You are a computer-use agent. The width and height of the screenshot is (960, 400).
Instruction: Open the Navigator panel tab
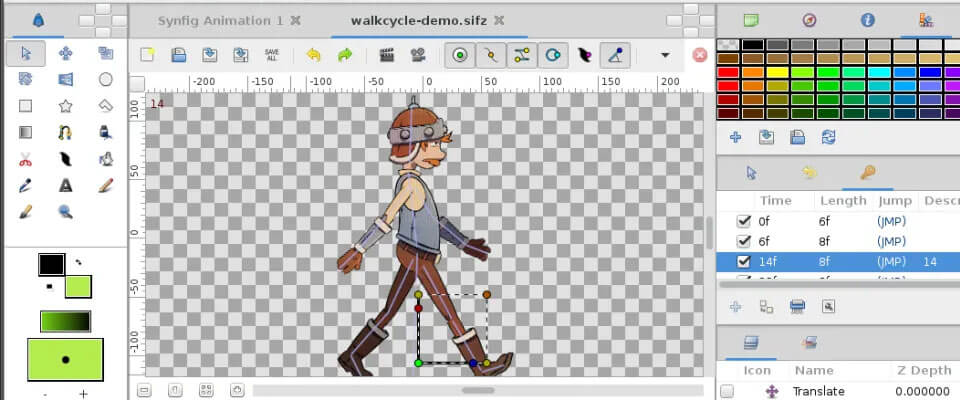pos(809,20)
